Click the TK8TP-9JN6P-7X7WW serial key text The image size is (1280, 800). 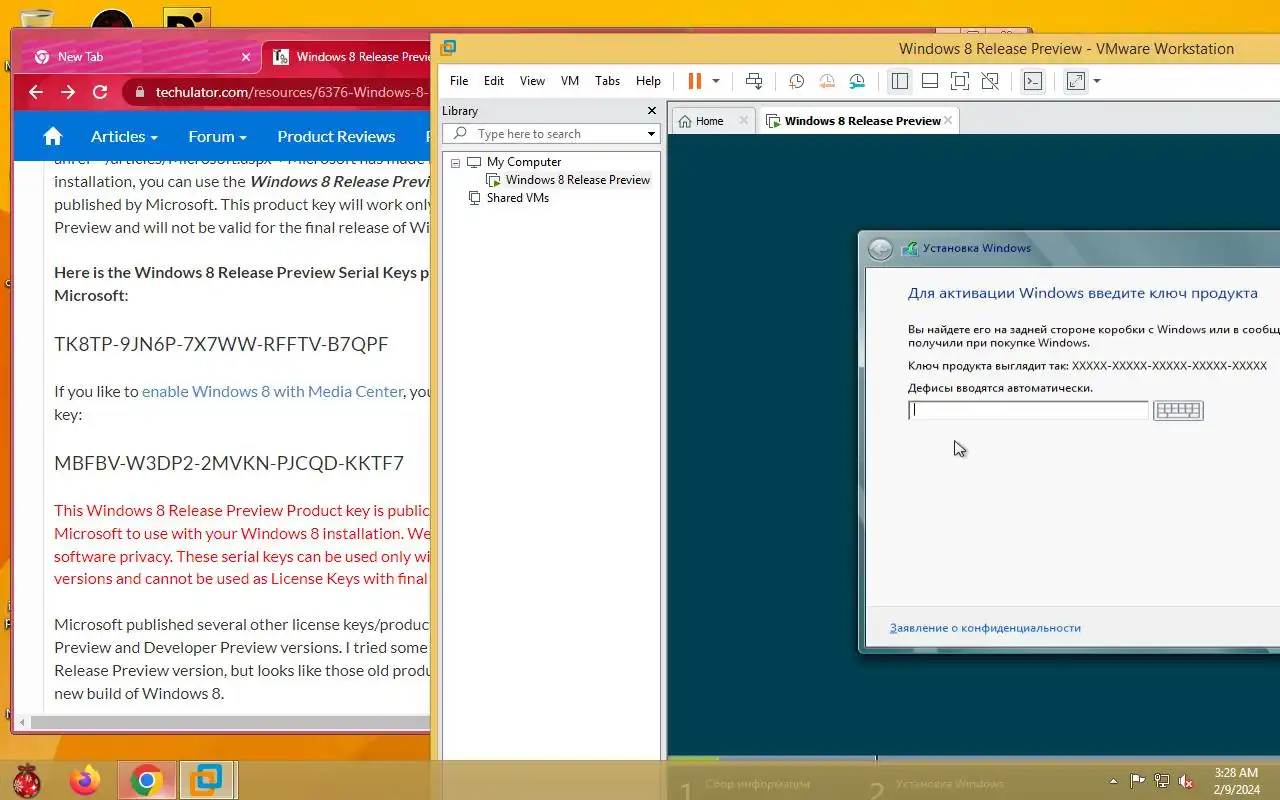221,344
